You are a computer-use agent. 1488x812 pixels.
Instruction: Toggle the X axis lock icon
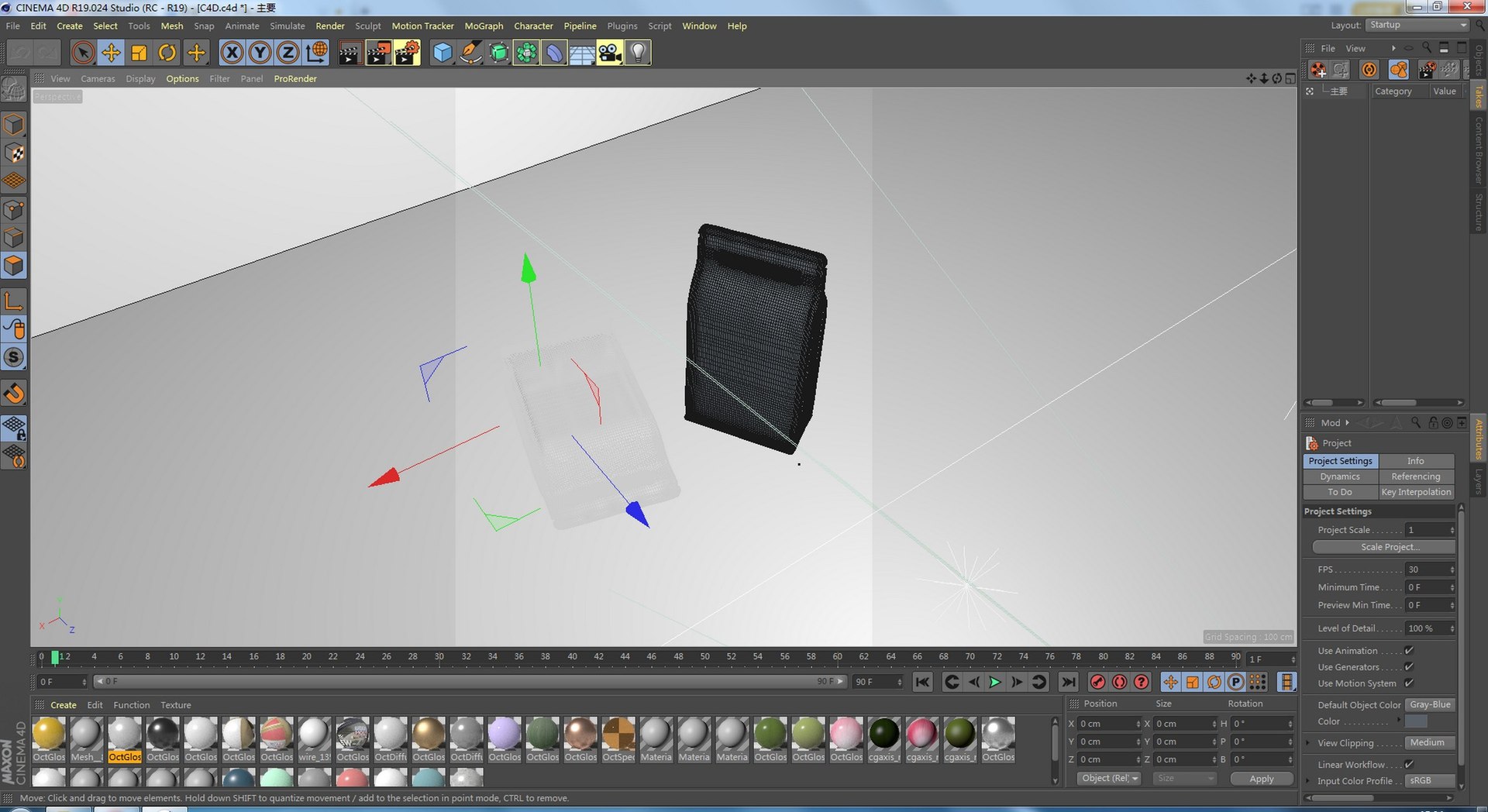(232, 53)
